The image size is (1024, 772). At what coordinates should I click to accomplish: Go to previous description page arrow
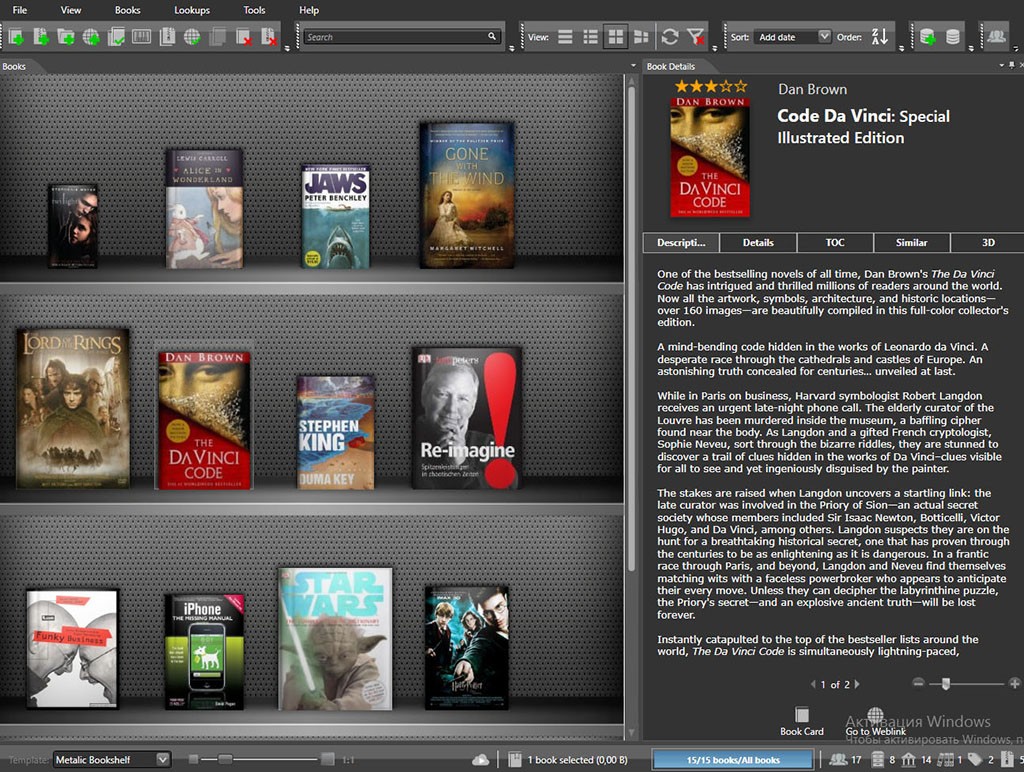coord(813,684)
